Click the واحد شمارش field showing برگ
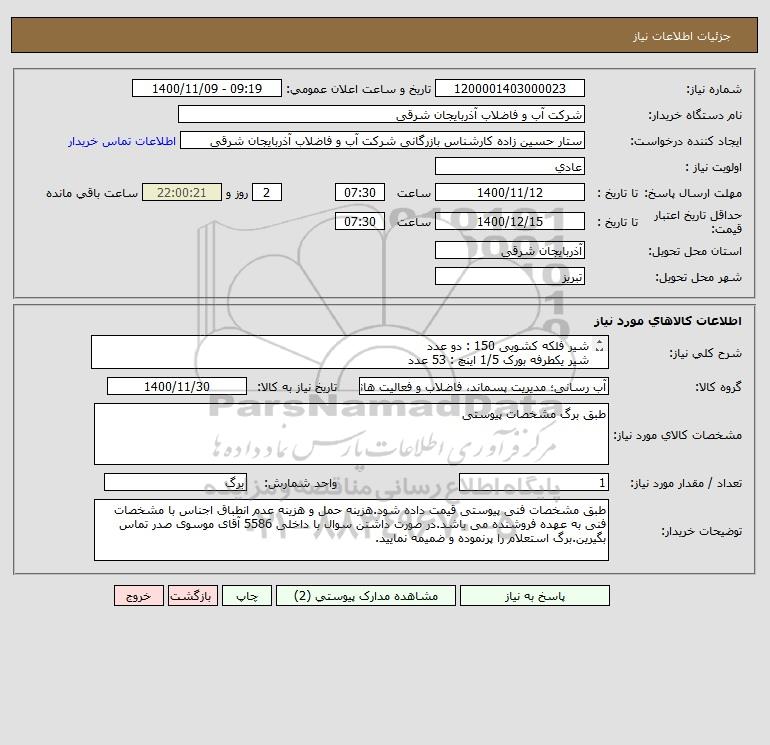The width and height of the screenshot is (770, 745). pos(175,482)
